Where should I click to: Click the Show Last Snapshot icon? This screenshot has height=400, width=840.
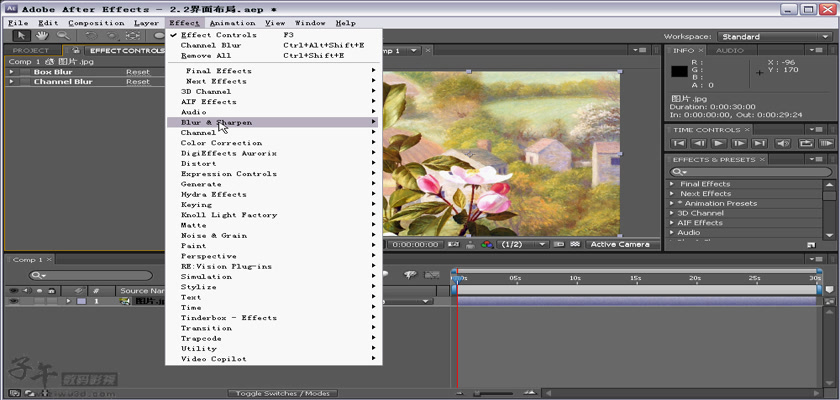click(470, 245)
